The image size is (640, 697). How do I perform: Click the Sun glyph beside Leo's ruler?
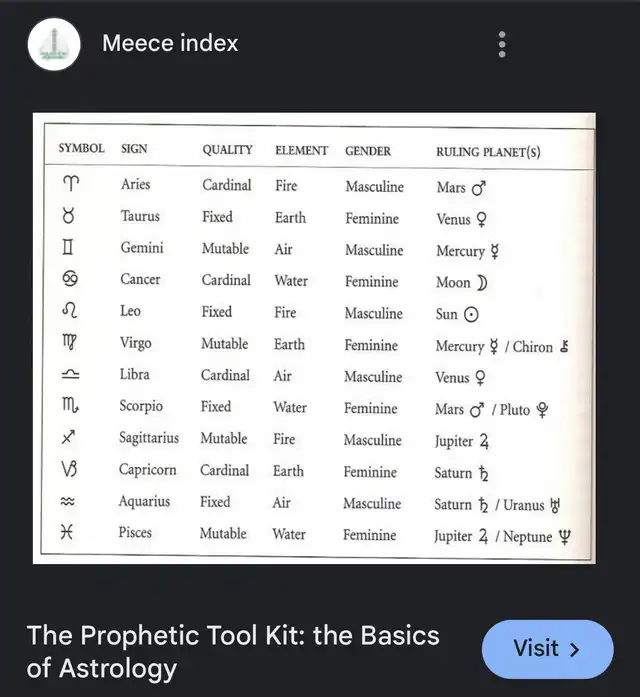point(471,315)
